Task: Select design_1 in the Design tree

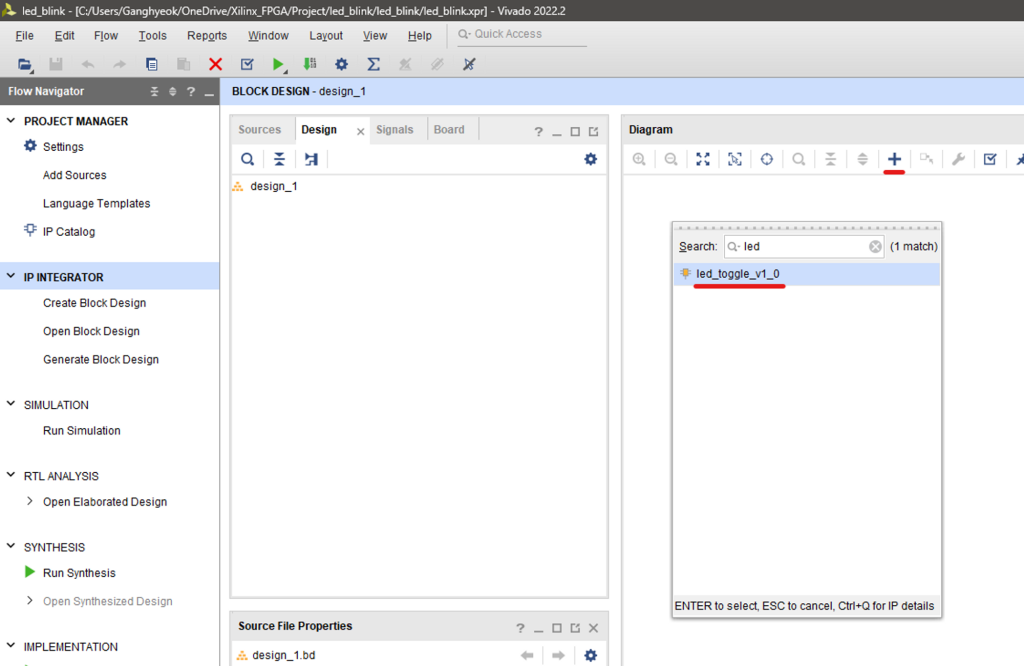Action: coord(274,186)
